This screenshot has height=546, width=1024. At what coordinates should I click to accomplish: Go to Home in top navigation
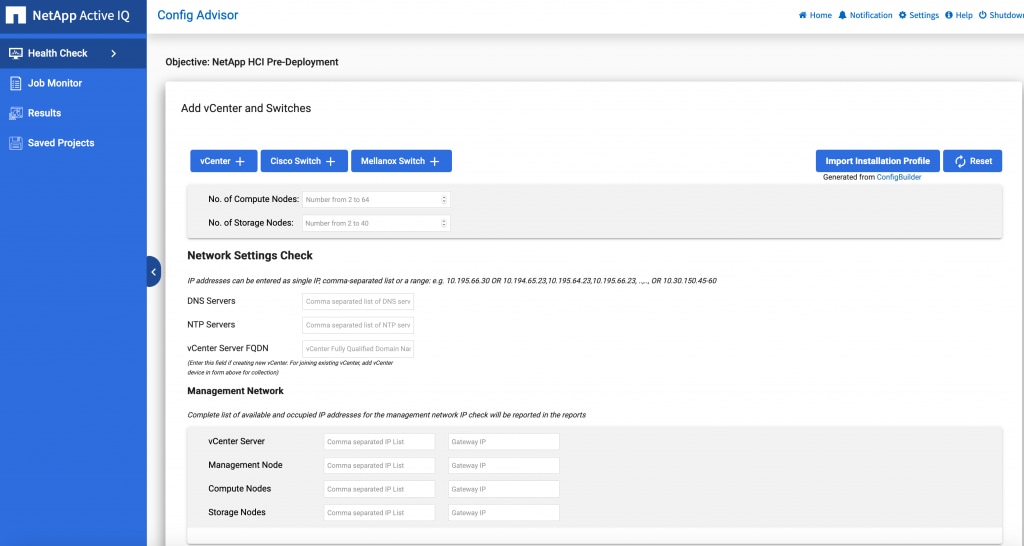coord(815,16)
